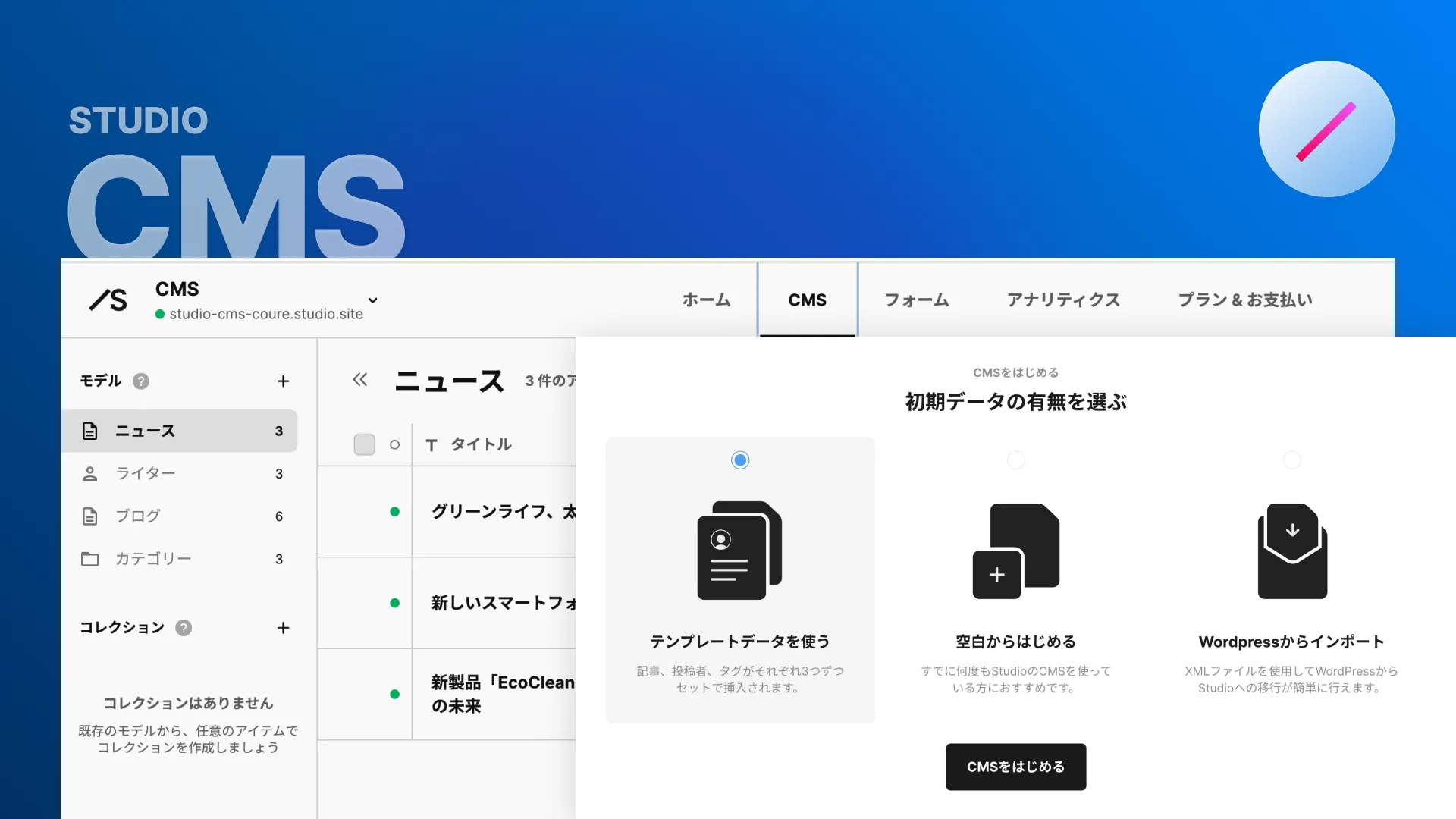Open the project name dropdown chevron
Viewport: 1456px width, 819px height.
(x=372, y=300)
